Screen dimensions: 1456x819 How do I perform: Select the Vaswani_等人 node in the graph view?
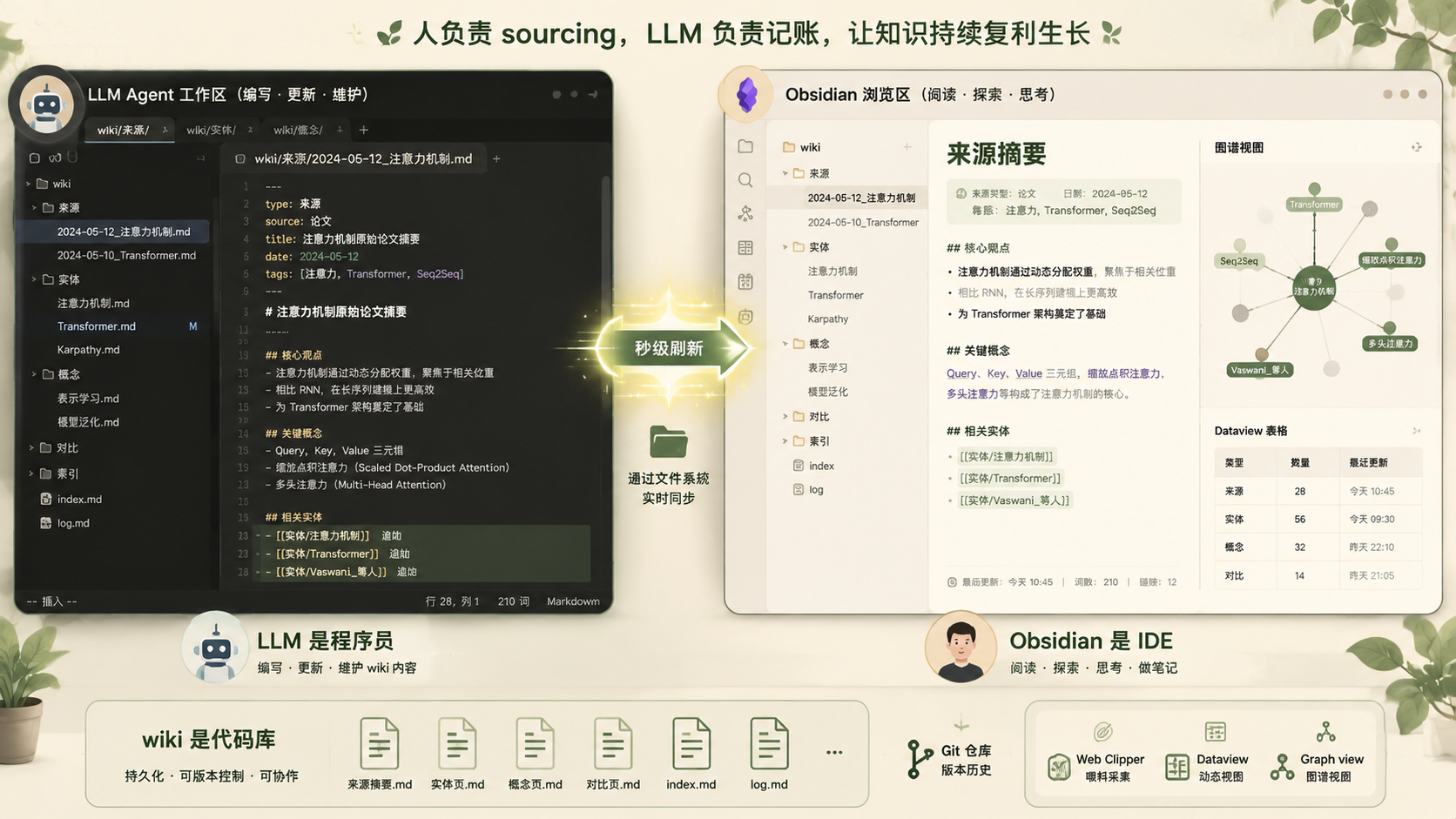click(1259, 370)
